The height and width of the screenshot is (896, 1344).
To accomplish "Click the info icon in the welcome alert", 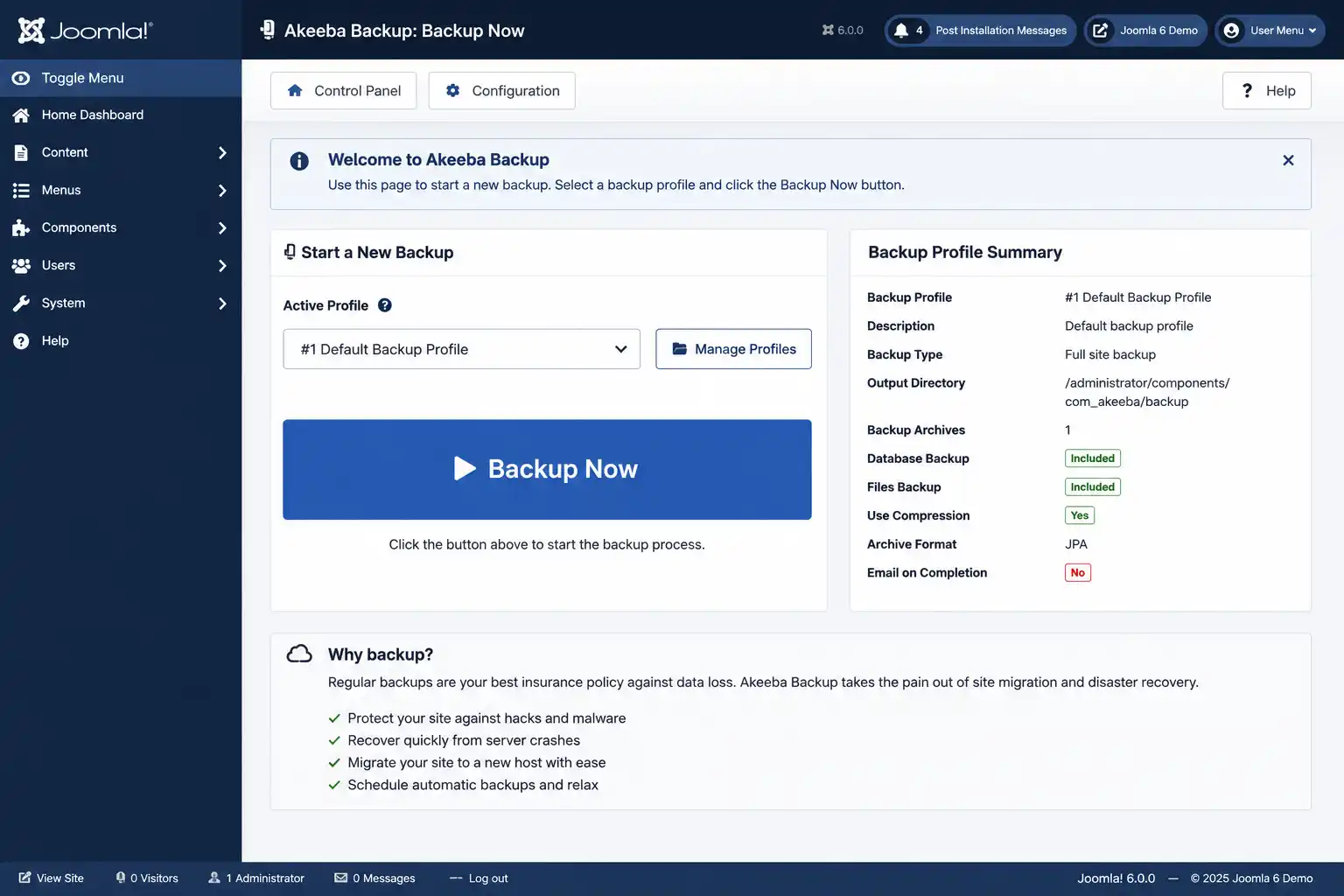I will (299, 161).
